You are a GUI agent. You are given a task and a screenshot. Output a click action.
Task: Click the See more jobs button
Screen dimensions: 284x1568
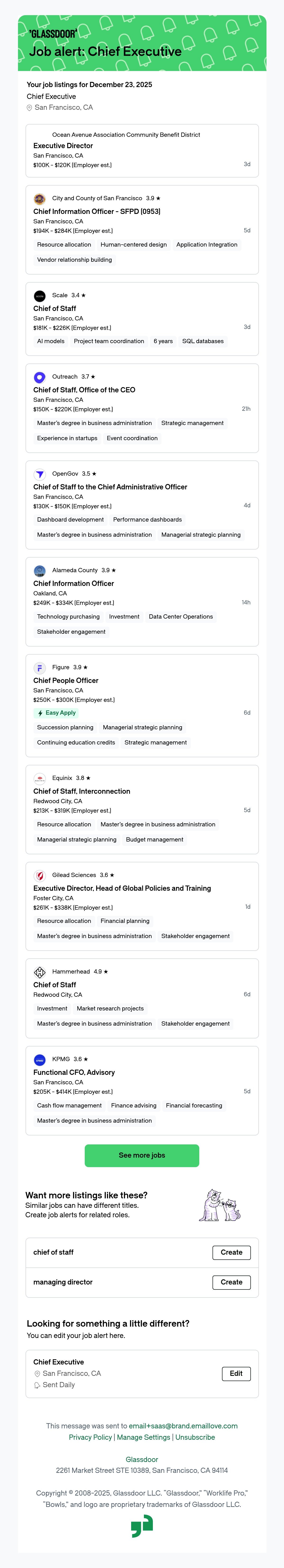(142, 1155)
